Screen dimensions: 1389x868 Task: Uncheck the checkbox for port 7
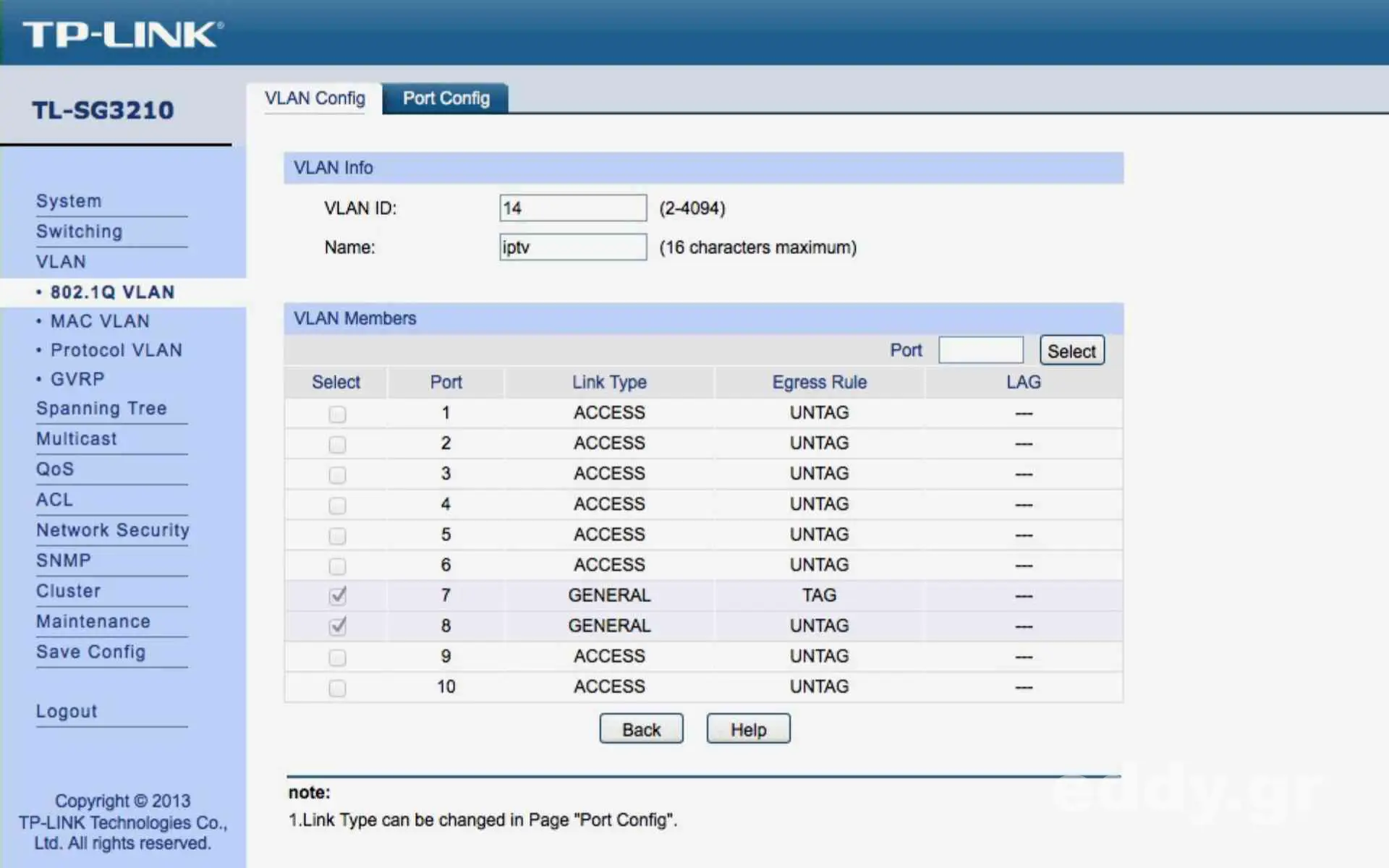(x=337, y=595)
